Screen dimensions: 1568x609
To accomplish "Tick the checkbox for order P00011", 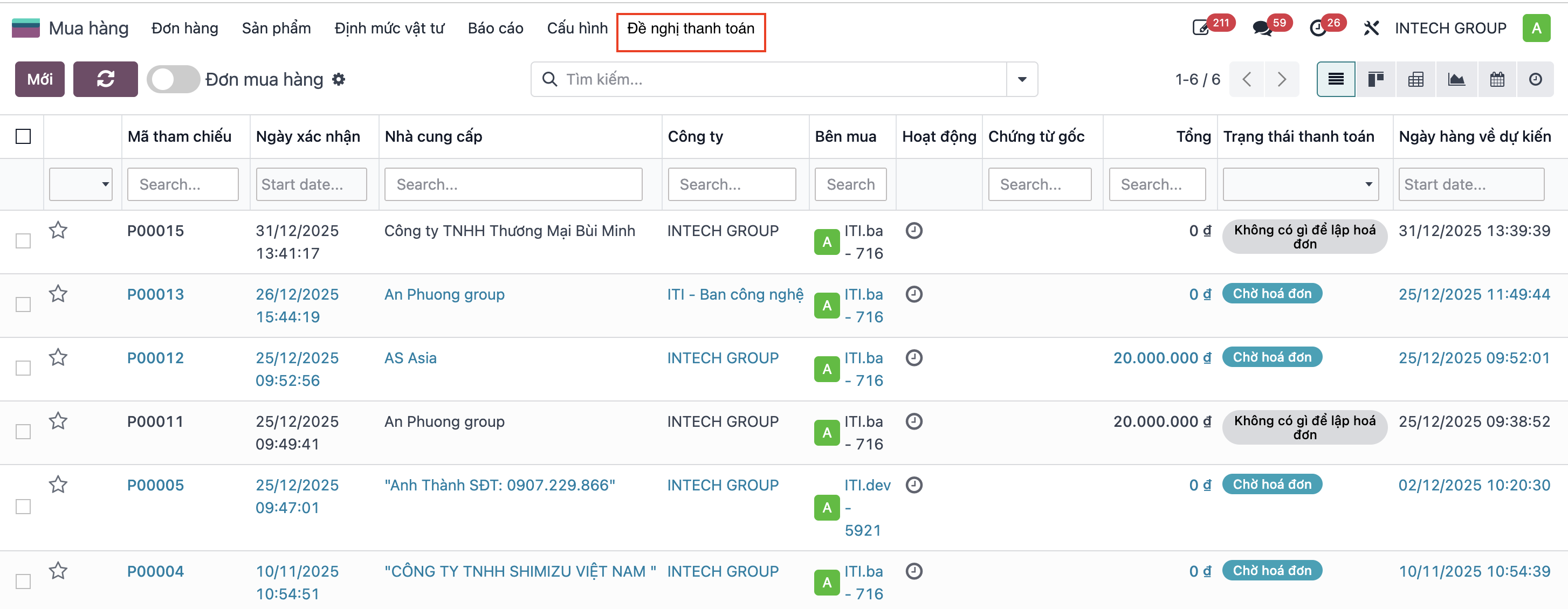I will [x=23, y=431].
